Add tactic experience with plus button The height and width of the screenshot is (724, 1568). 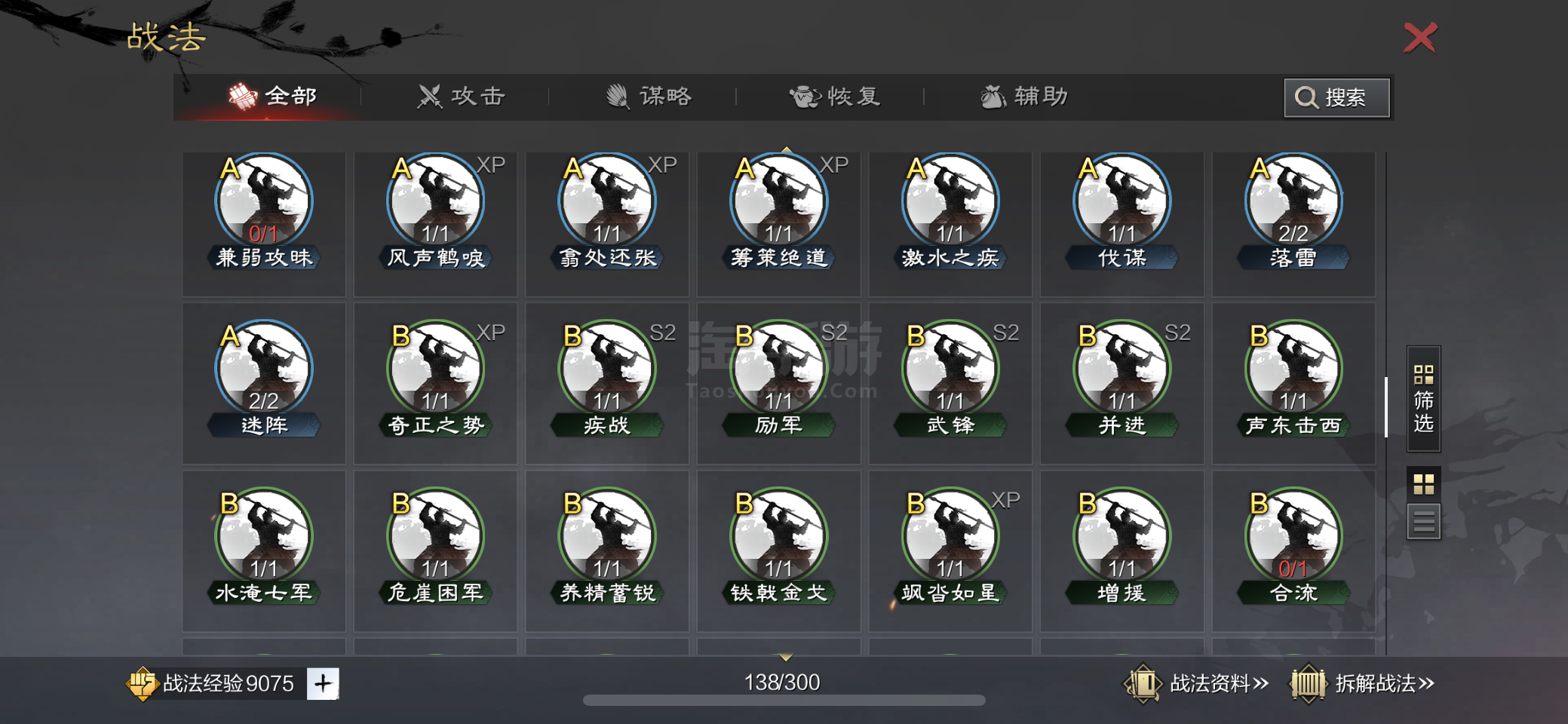pos(323,683)
